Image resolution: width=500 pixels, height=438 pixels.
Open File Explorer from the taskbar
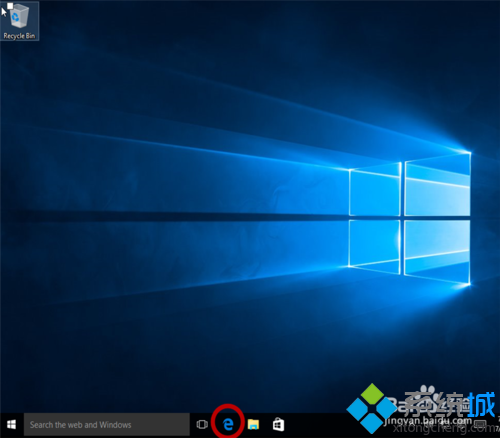[x=253, y=424]
